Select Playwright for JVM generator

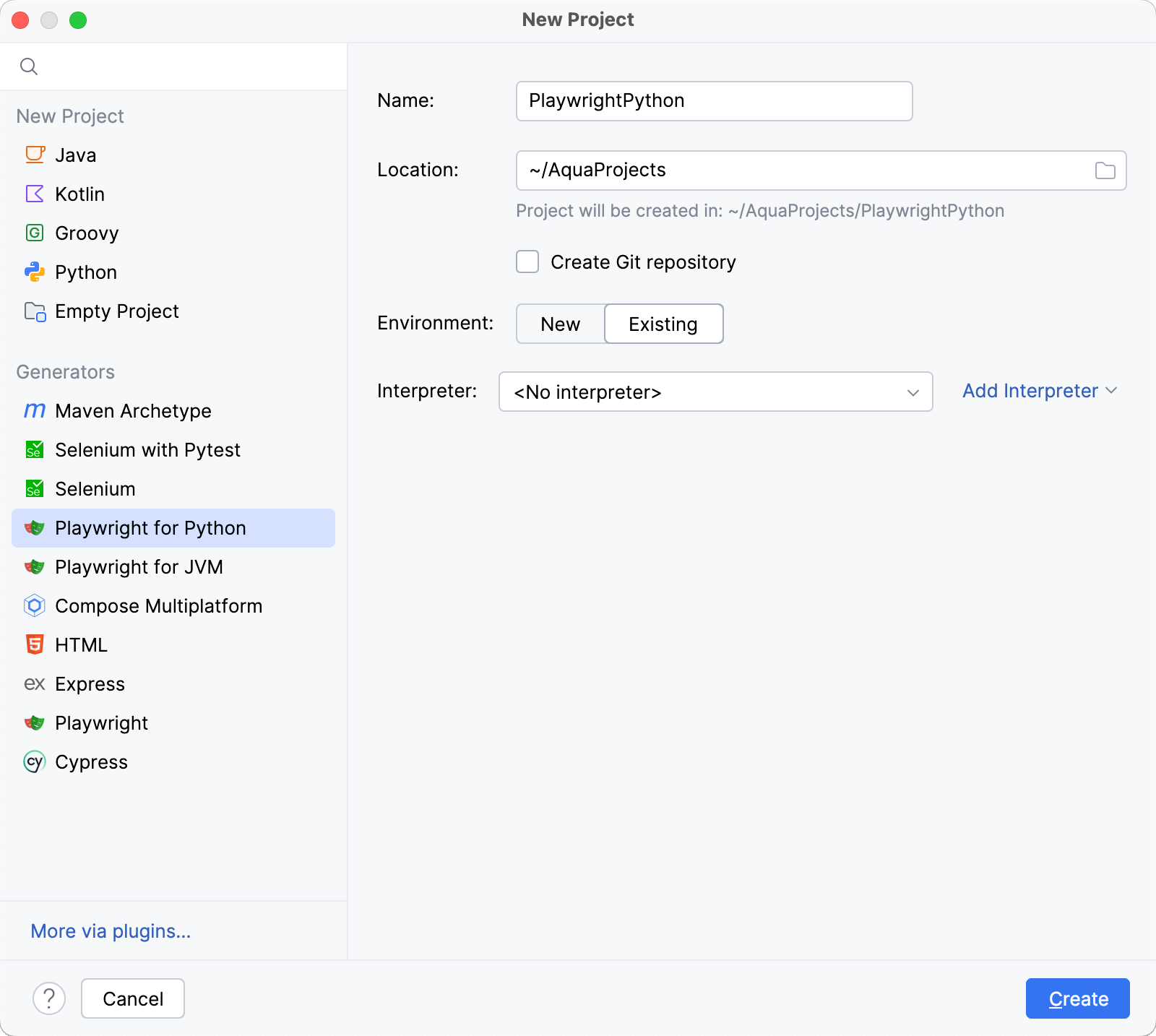[x=173, y=567]
